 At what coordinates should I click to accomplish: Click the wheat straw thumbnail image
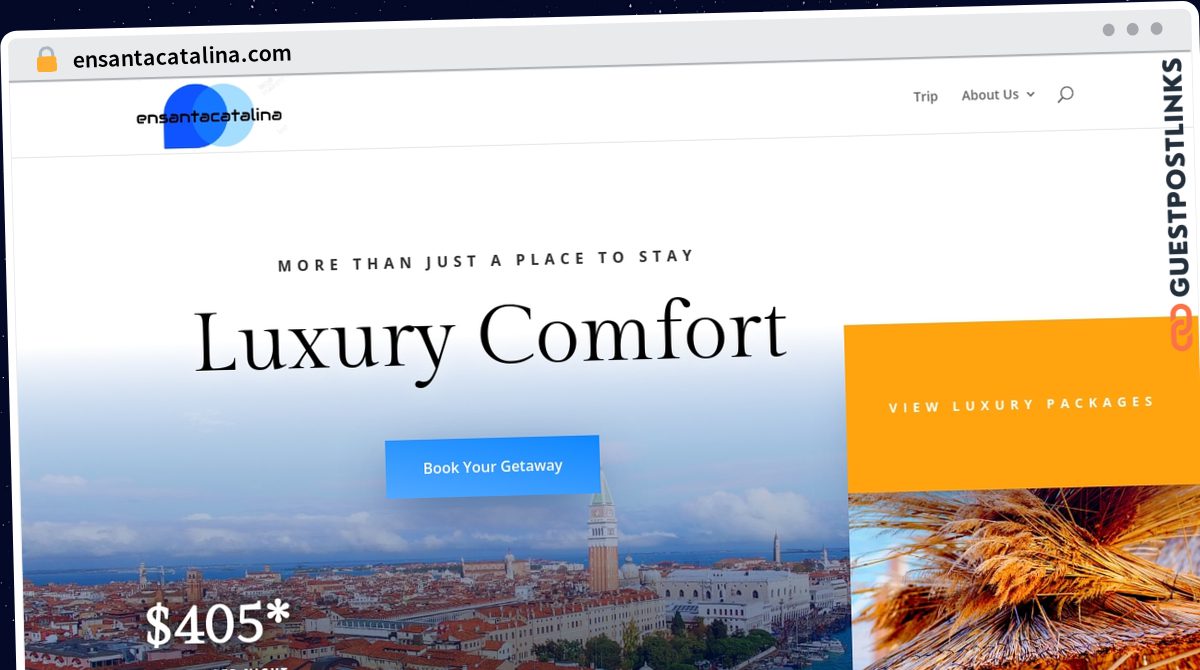tap(1025, 580)
